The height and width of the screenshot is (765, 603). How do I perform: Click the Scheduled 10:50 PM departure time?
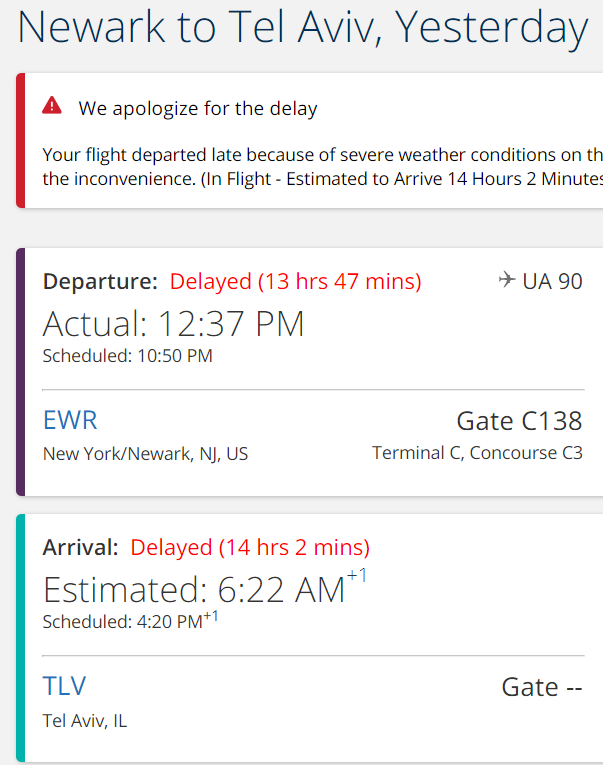pyautogui.click(x=127, y=356)
